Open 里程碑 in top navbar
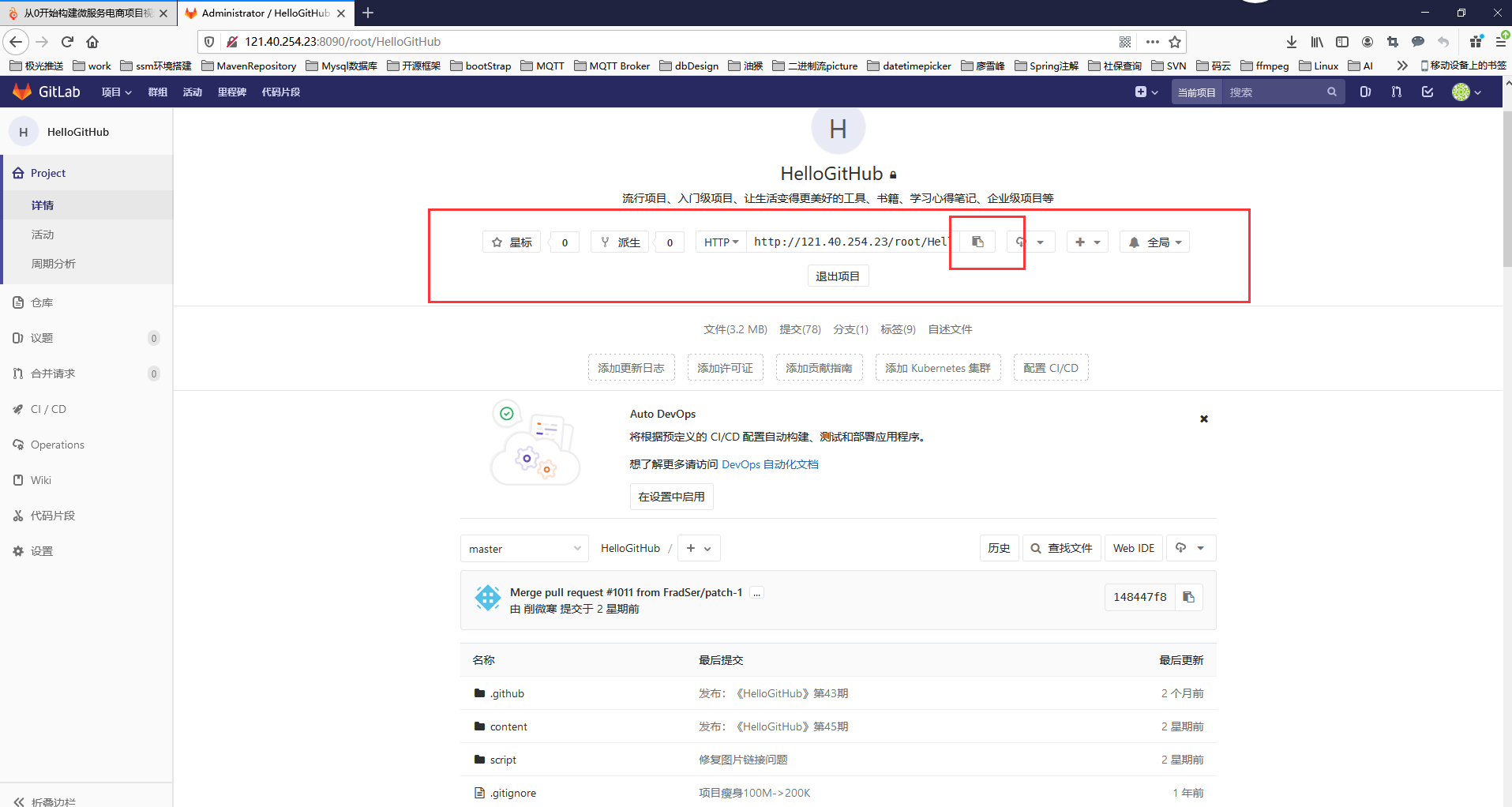 (x=232, y=92)
